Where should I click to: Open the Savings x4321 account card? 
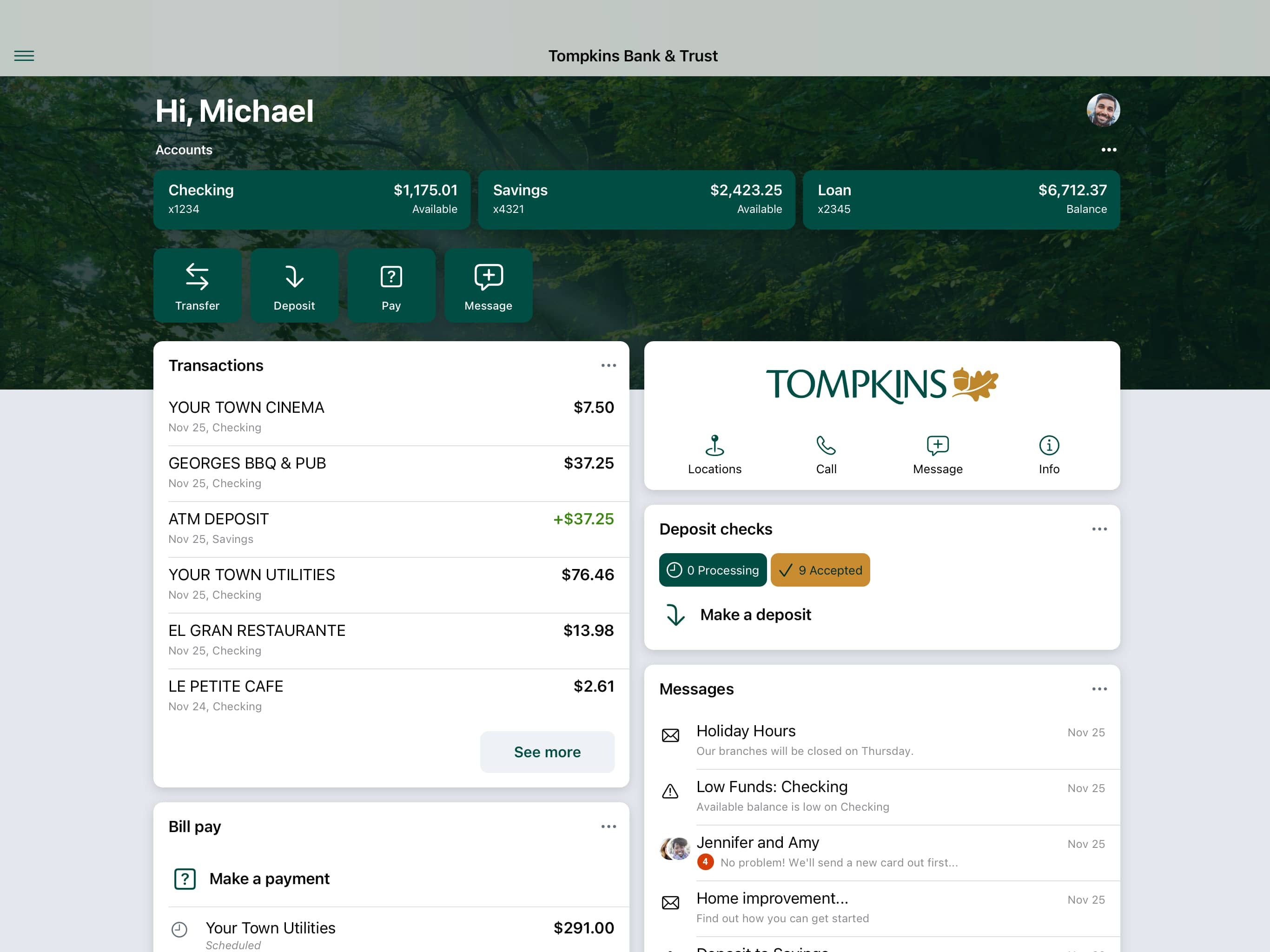636,199
